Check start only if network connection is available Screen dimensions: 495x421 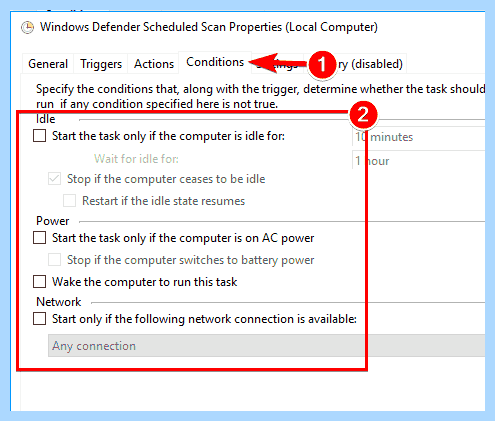tap(39, 319)
